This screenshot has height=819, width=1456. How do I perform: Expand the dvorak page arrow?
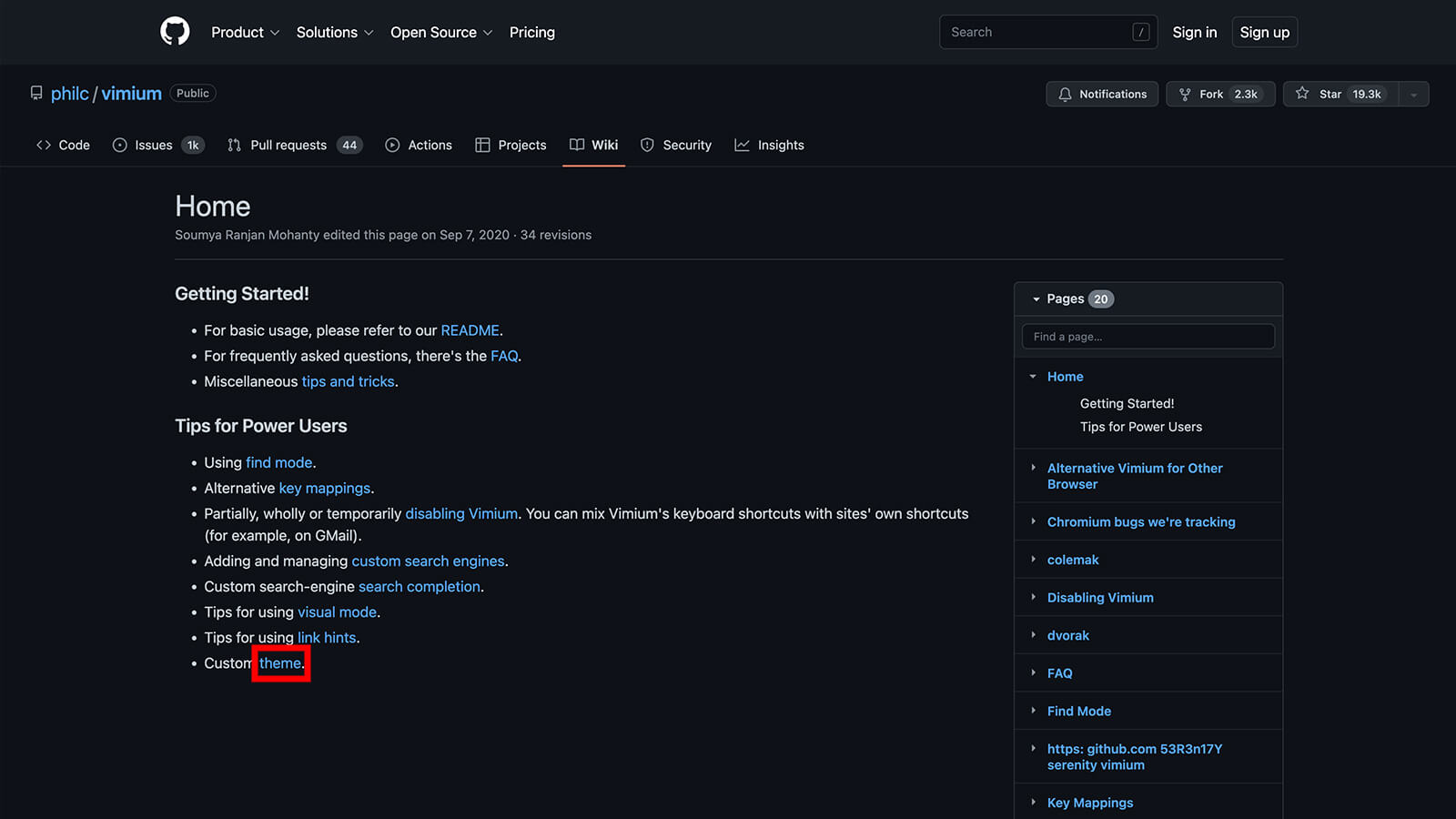(1033, 635)
